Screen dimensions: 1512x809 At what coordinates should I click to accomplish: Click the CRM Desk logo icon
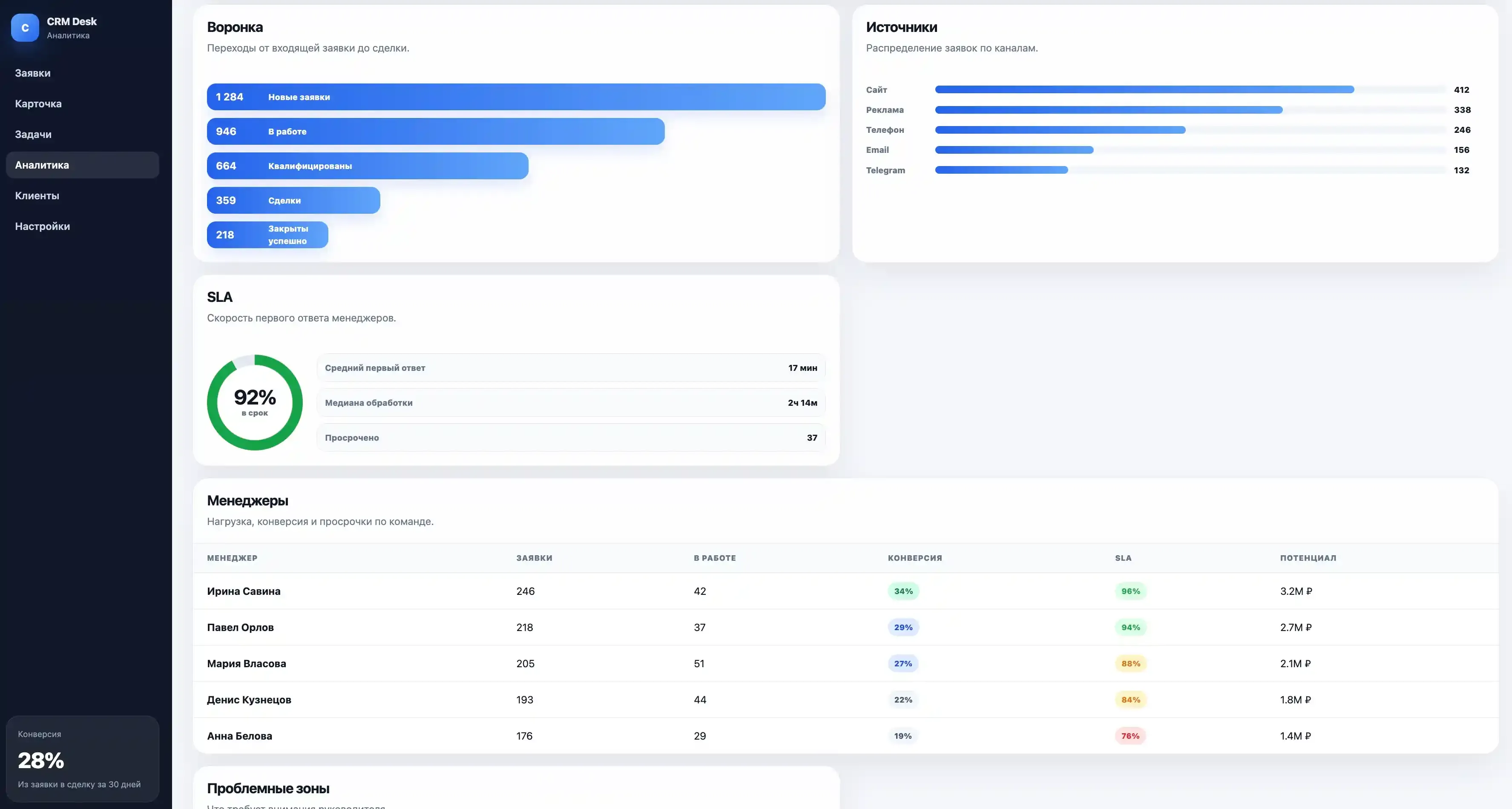point(25,28)
